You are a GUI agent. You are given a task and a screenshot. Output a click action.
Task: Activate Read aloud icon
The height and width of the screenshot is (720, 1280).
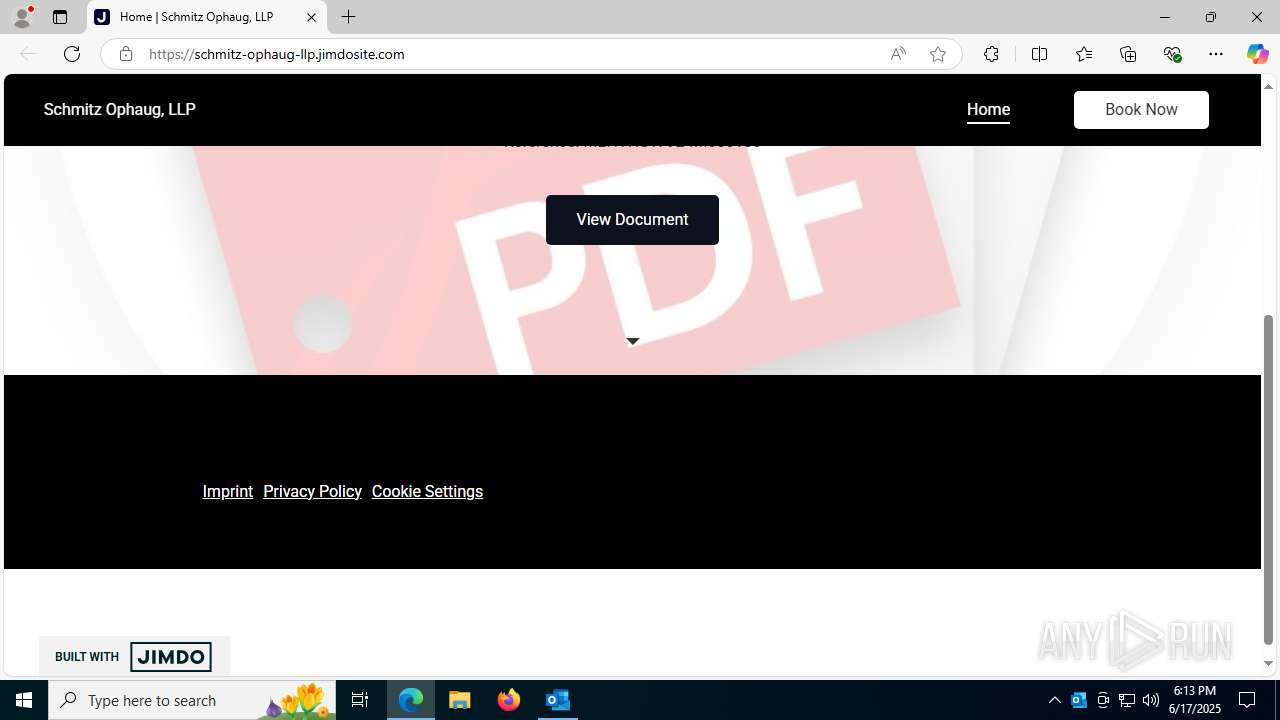[x=898, y=54]
